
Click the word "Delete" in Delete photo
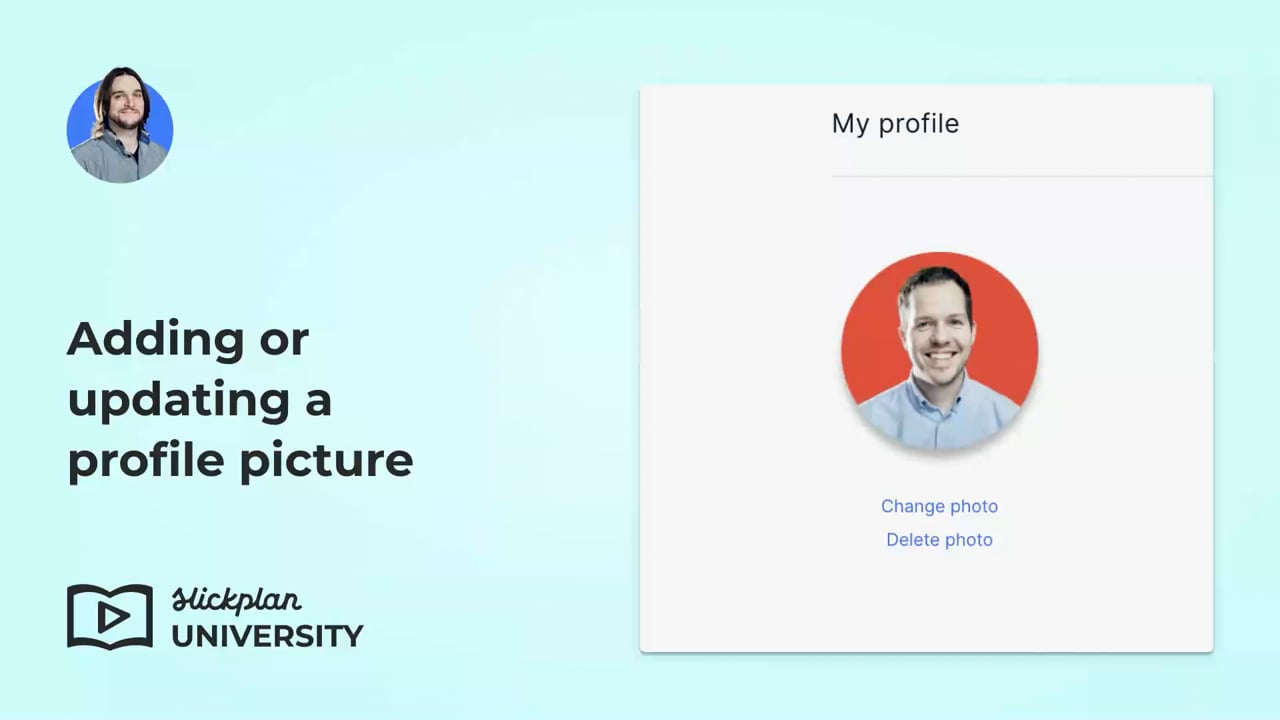tap(912, 540)
